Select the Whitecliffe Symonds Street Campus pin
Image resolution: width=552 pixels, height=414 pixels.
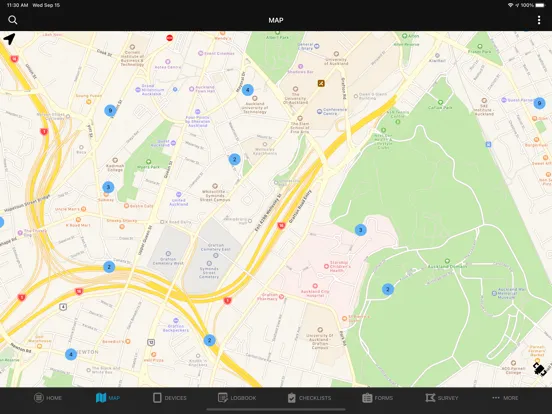click(x=215, y=186)
